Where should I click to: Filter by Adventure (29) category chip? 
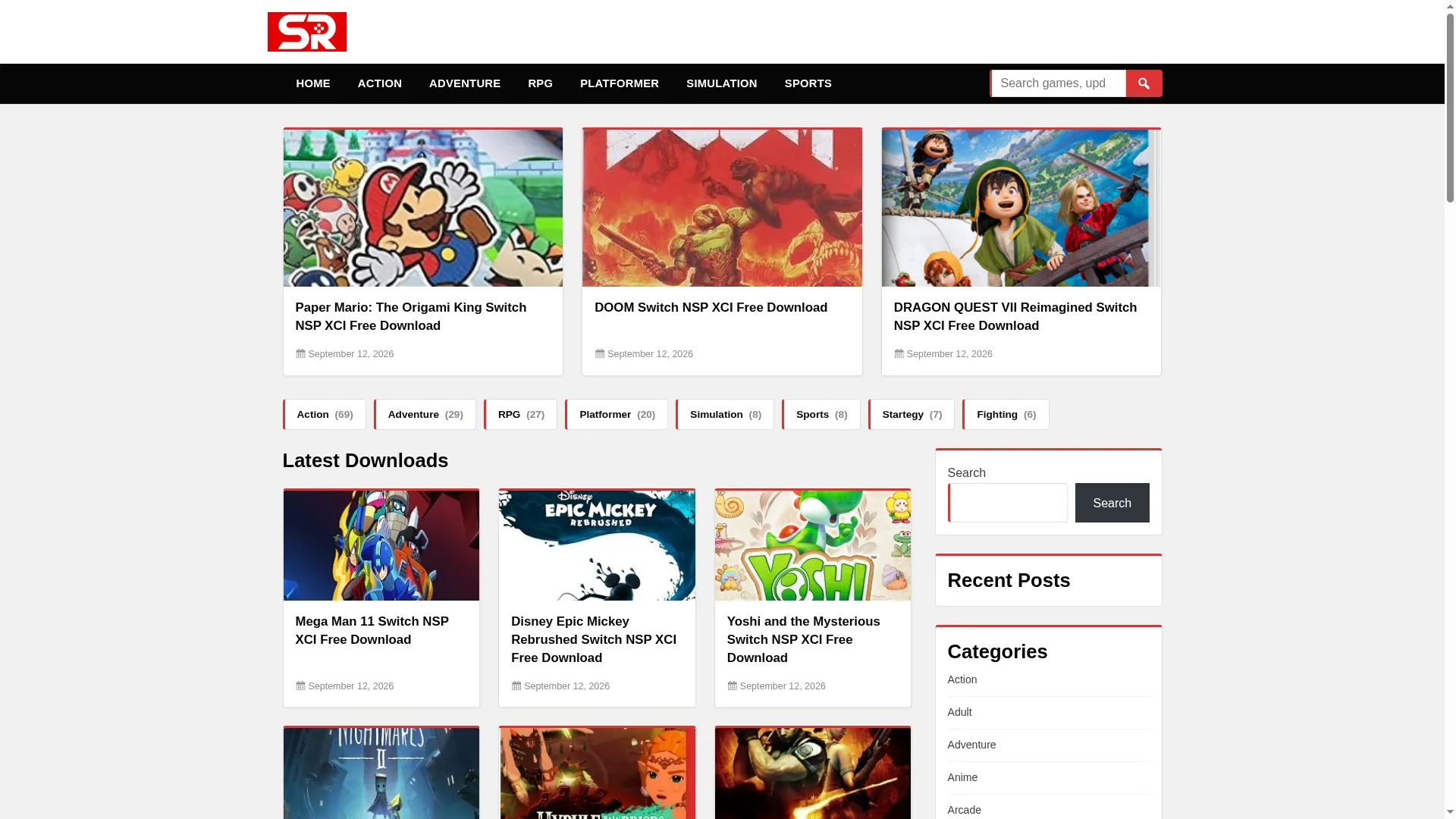425,415
